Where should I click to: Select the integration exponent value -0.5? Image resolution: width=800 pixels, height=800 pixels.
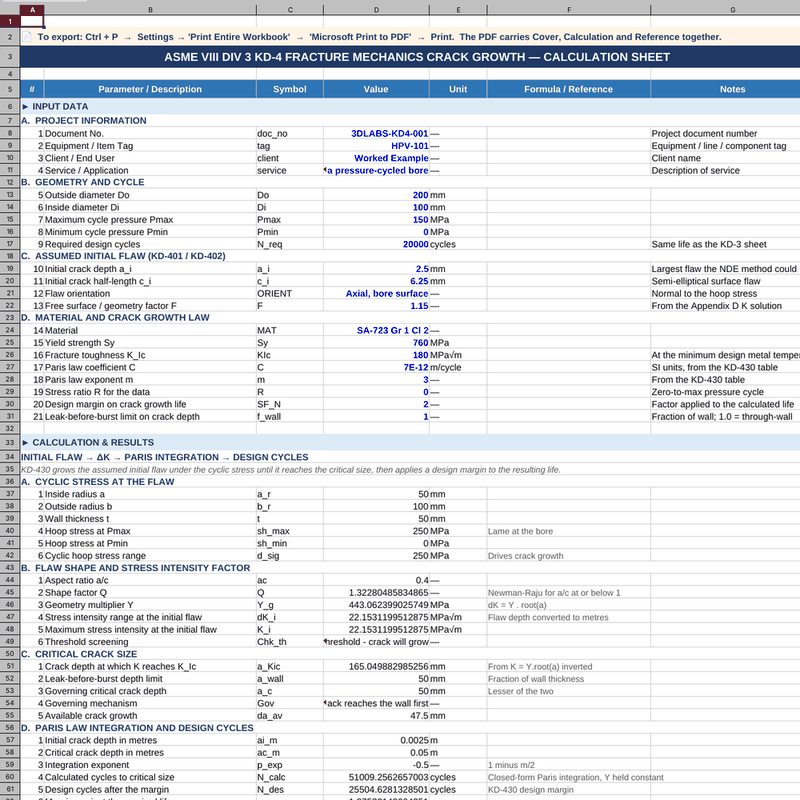coord(376,765)
